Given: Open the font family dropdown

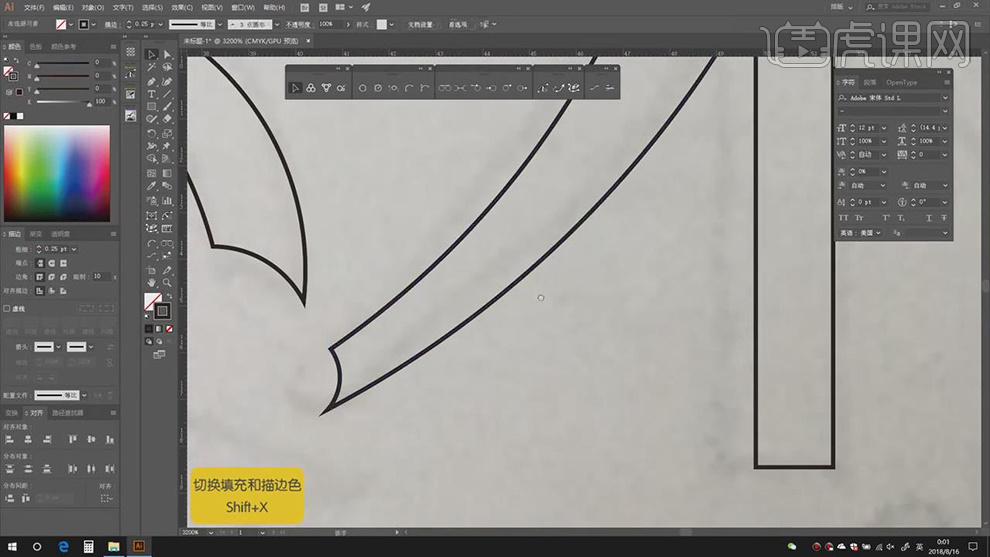Looking at the screenshot, I should (x=945, y=98).
